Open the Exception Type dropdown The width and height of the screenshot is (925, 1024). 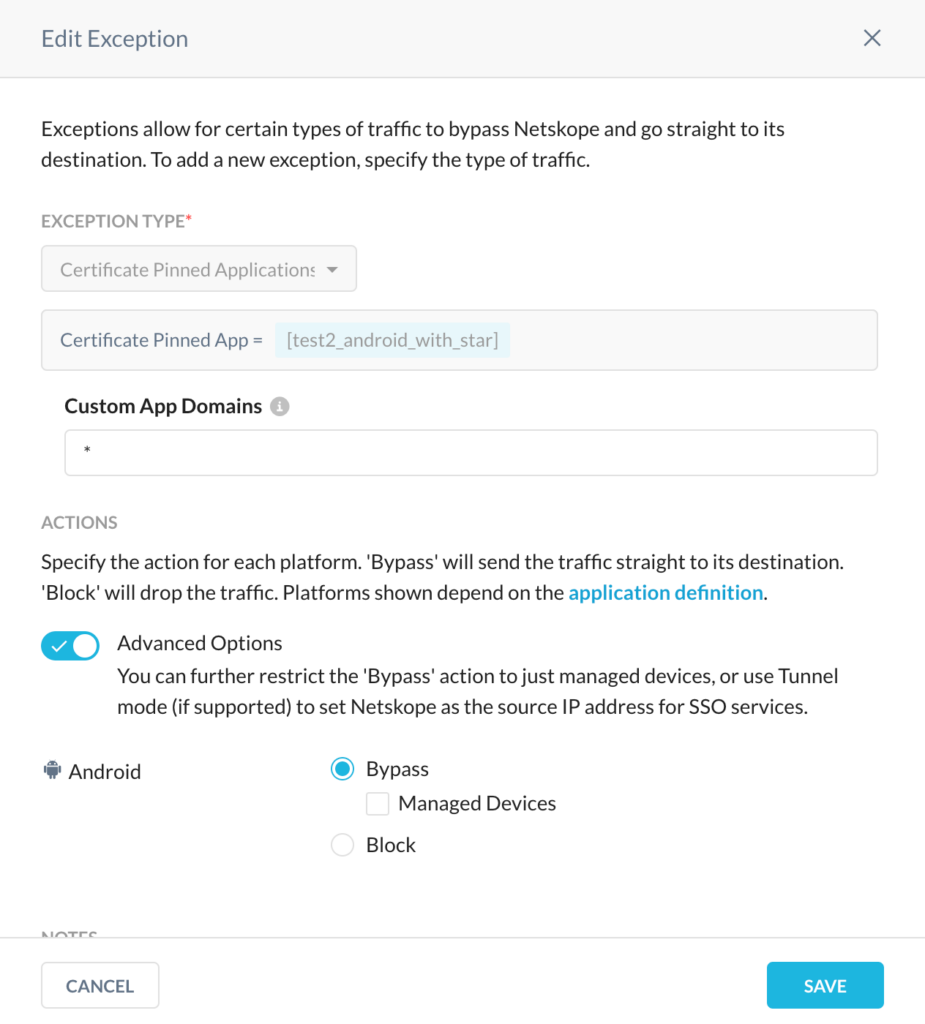[198, 268]
